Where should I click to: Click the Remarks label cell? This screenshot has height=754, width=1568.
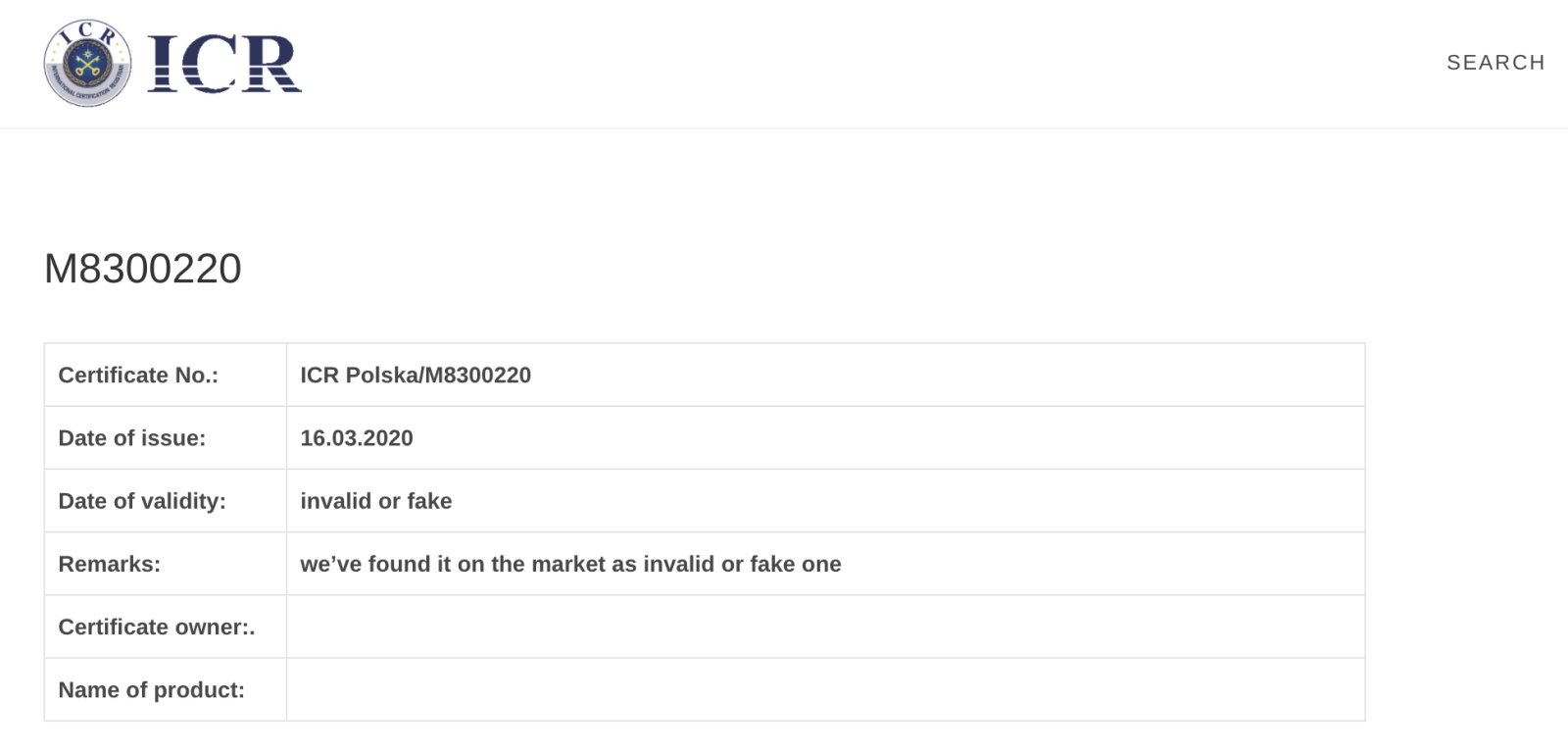coord(166,564)
